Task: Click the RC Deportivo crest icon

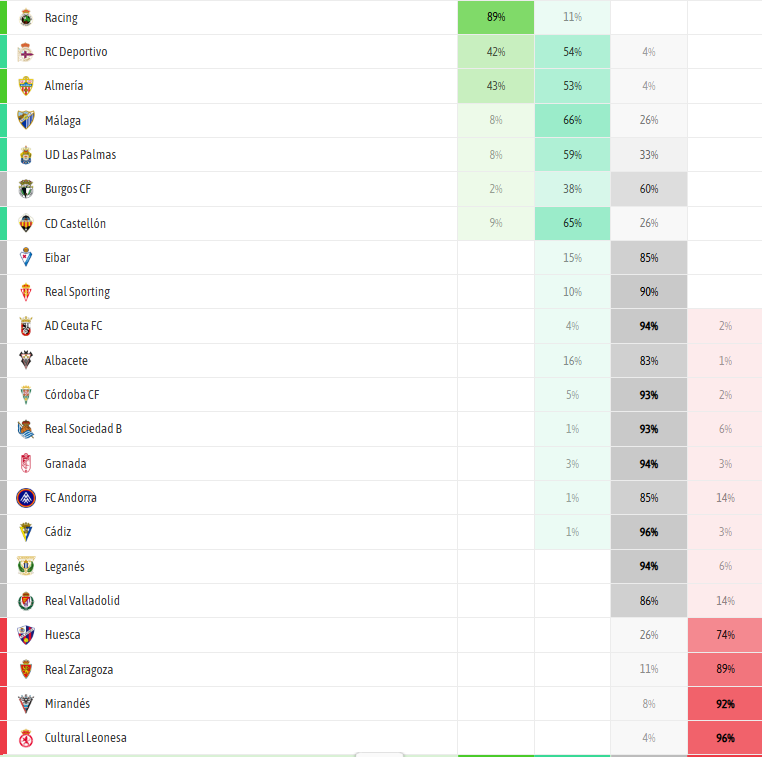Action: pos(26,52)
